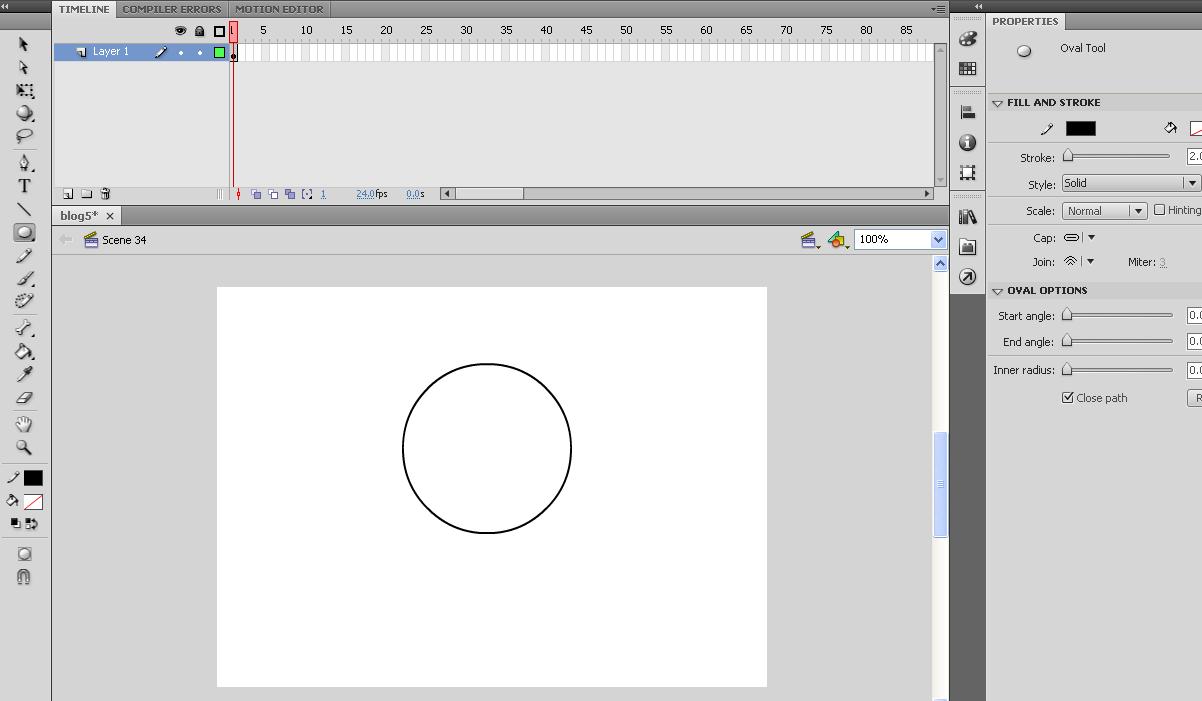Select the Hand tool
Viewport: 1202px width, 701px height.
click(24, 424)
